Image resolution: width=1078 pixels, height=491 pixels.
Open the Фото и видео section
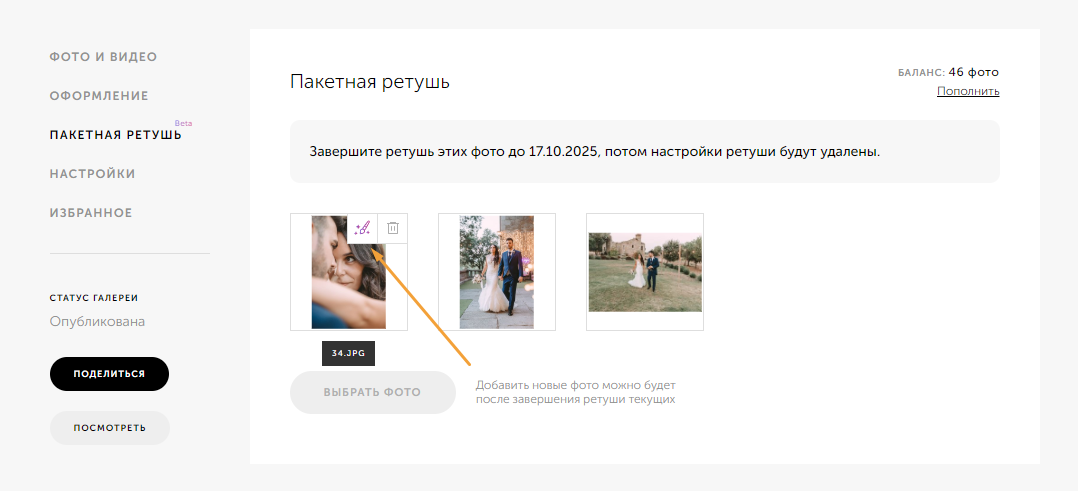[103, 57]
